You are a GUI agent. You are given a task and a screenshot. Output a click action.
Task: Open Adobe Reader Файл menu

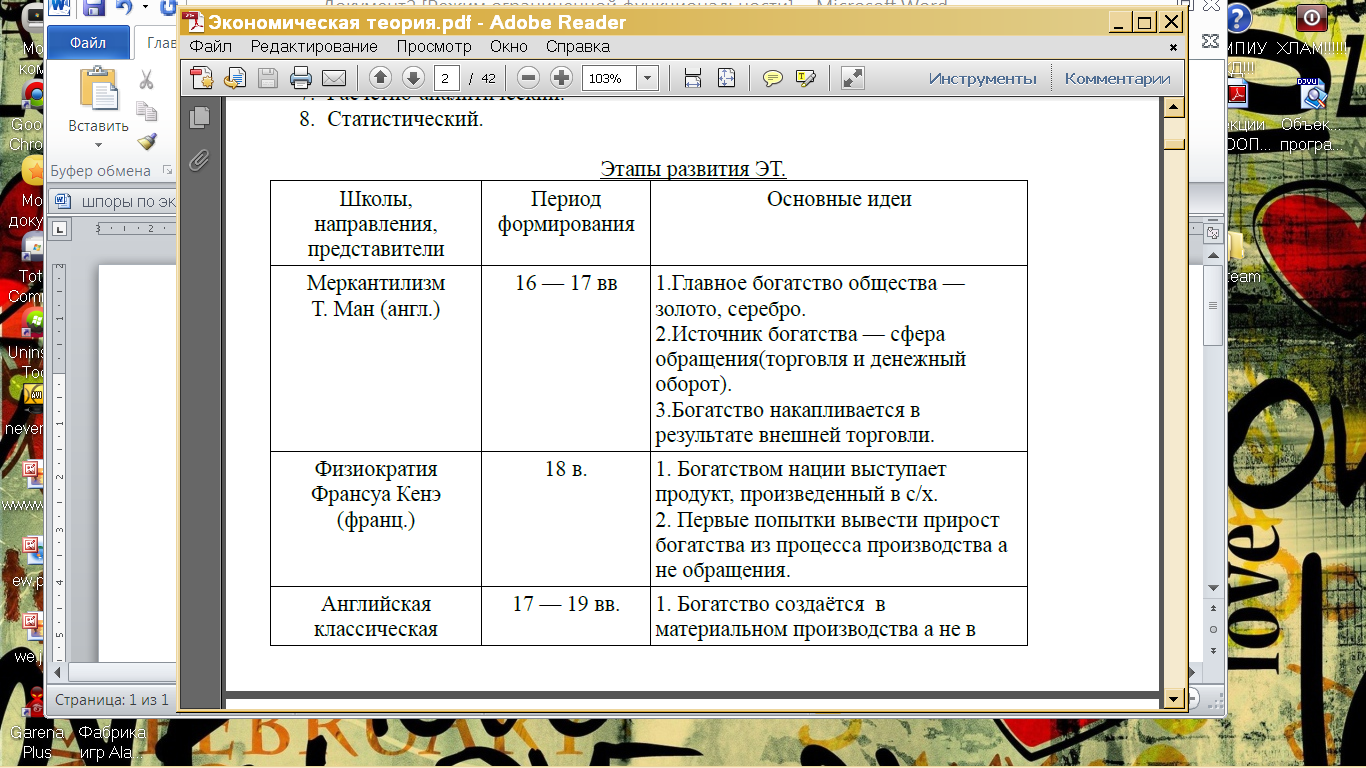click(210, 47)
